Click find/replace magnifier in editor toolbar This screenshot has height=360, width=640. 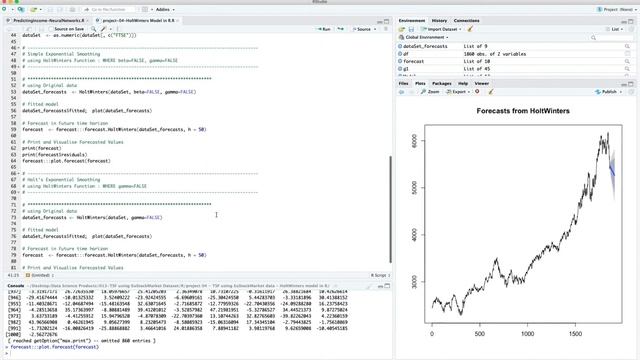coord(93,29)
